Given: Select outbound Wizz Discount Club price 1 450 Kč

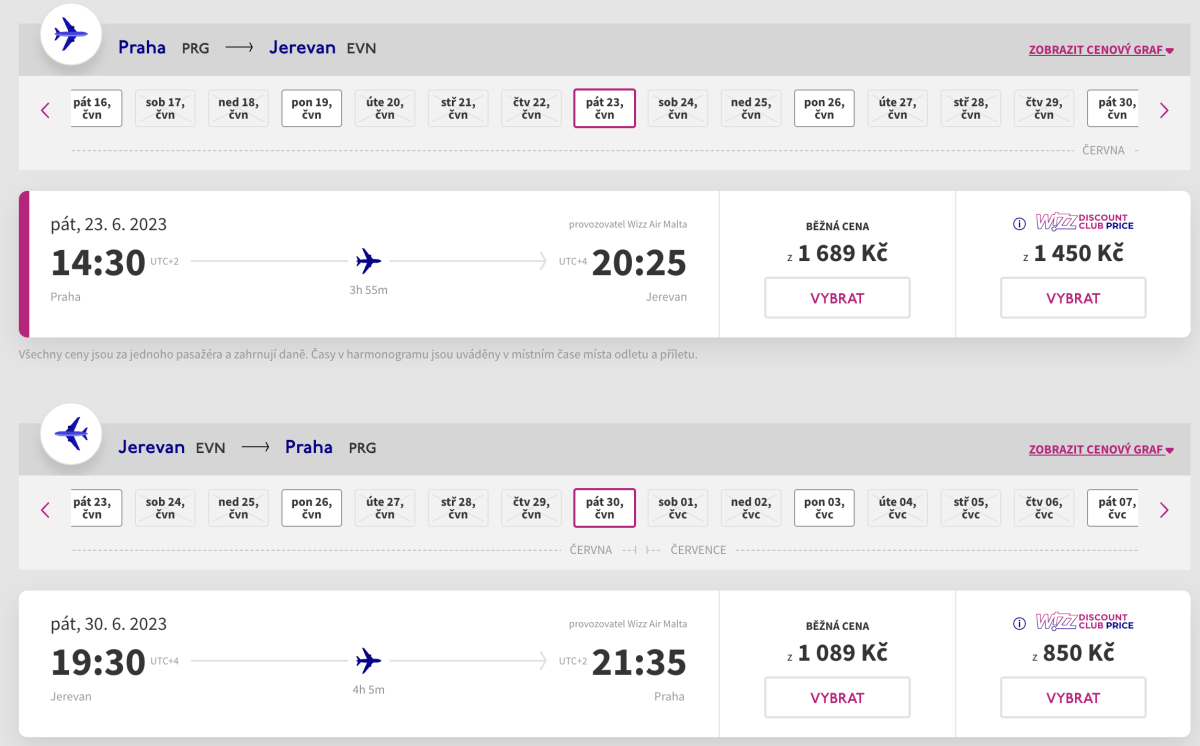Looking at the screenshot, I should (1073, 298).
